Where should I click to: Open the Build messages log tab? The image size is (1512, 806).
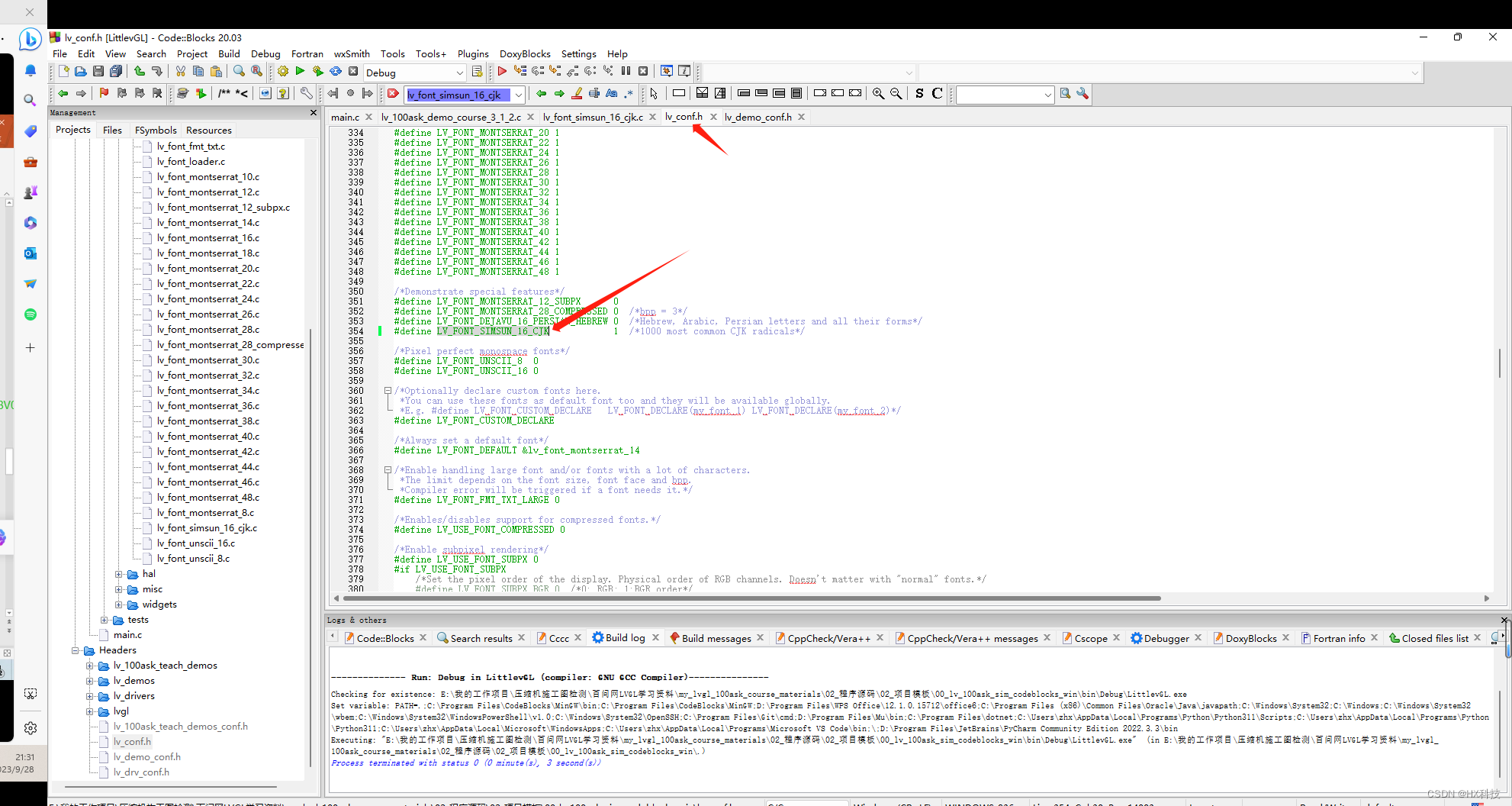click(716, 638)
